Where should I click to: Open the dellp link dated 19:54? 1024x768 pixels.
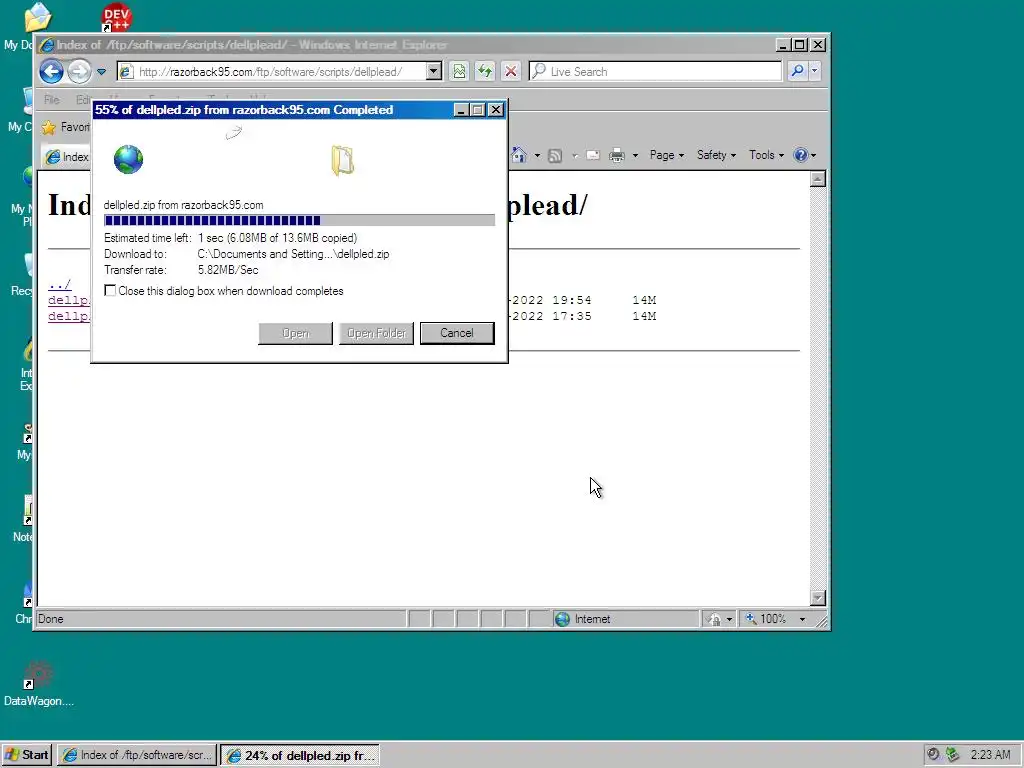pos(69,300)
